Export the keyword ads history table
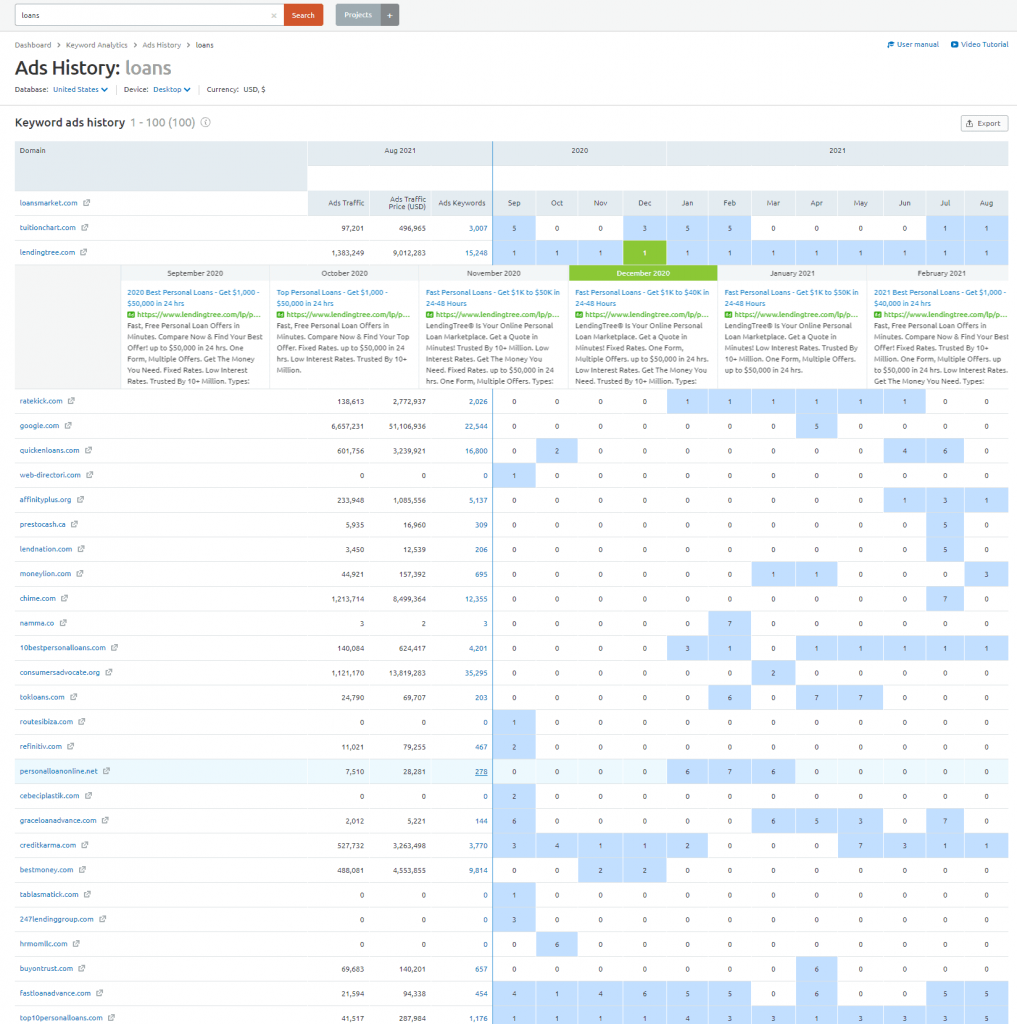The height and width of the screenshot is (1024, 1017). tap(984, 123)
